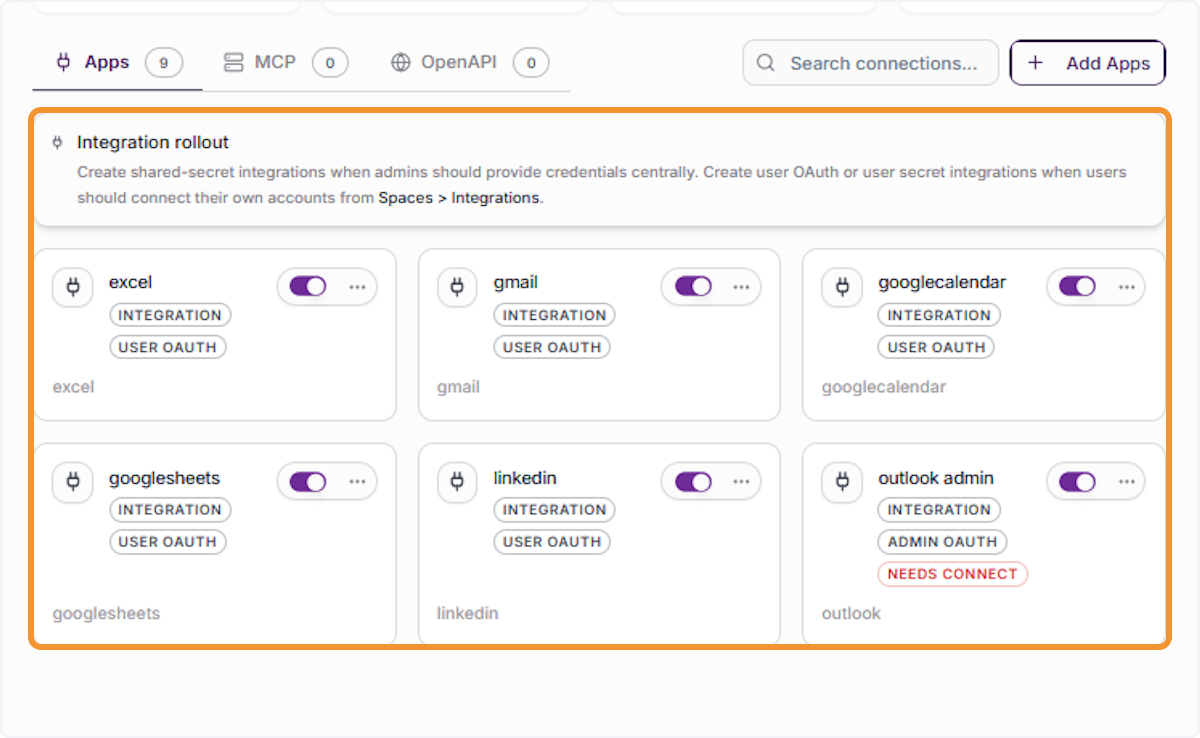Click the gmail card plug icon

[457, 288]
